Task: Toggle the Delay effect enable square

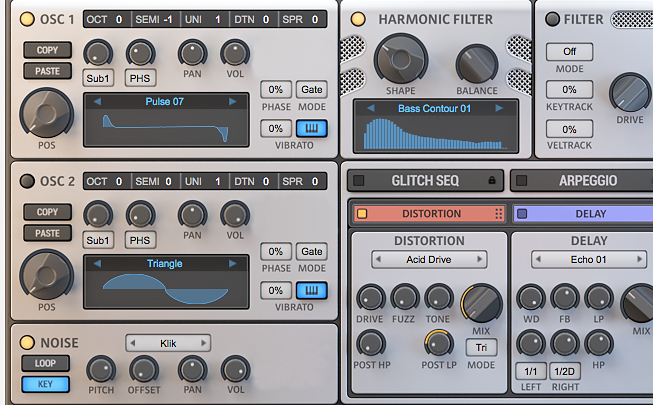Action: 522,214
